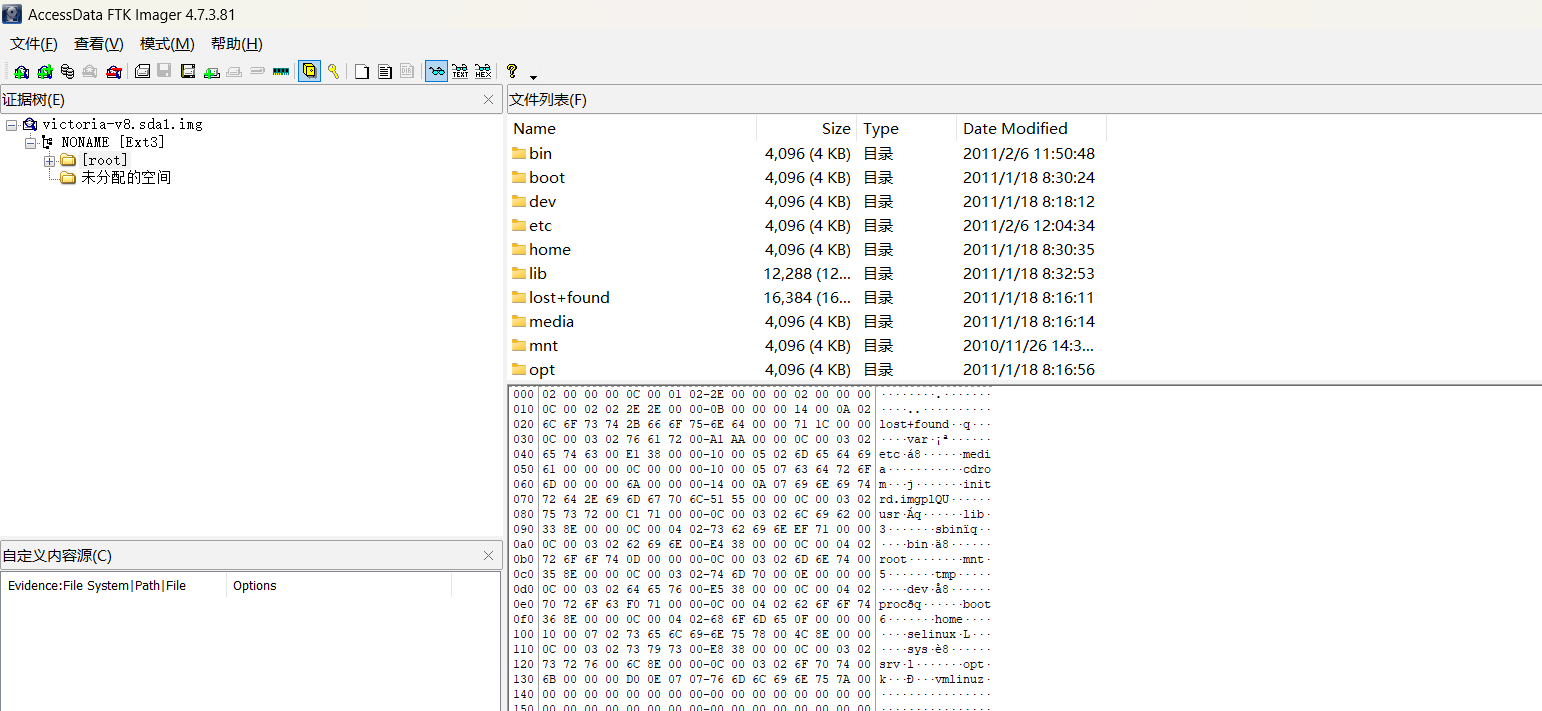Click the bin folder icon

519,153
